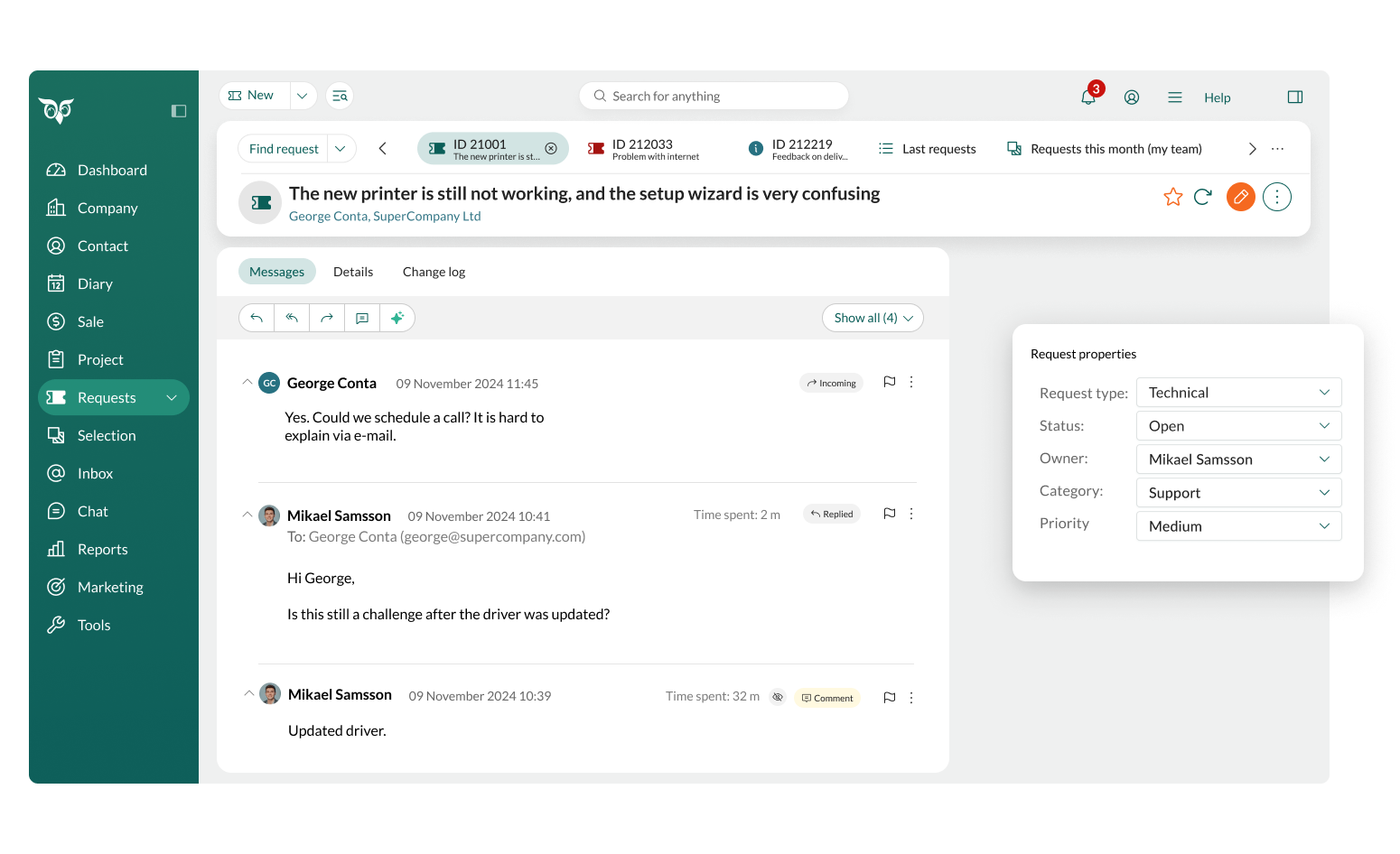Viewport: 1400px width, 854px height.
Task: Open Reports in the sidebar menu
Action: tap(102, 549)
